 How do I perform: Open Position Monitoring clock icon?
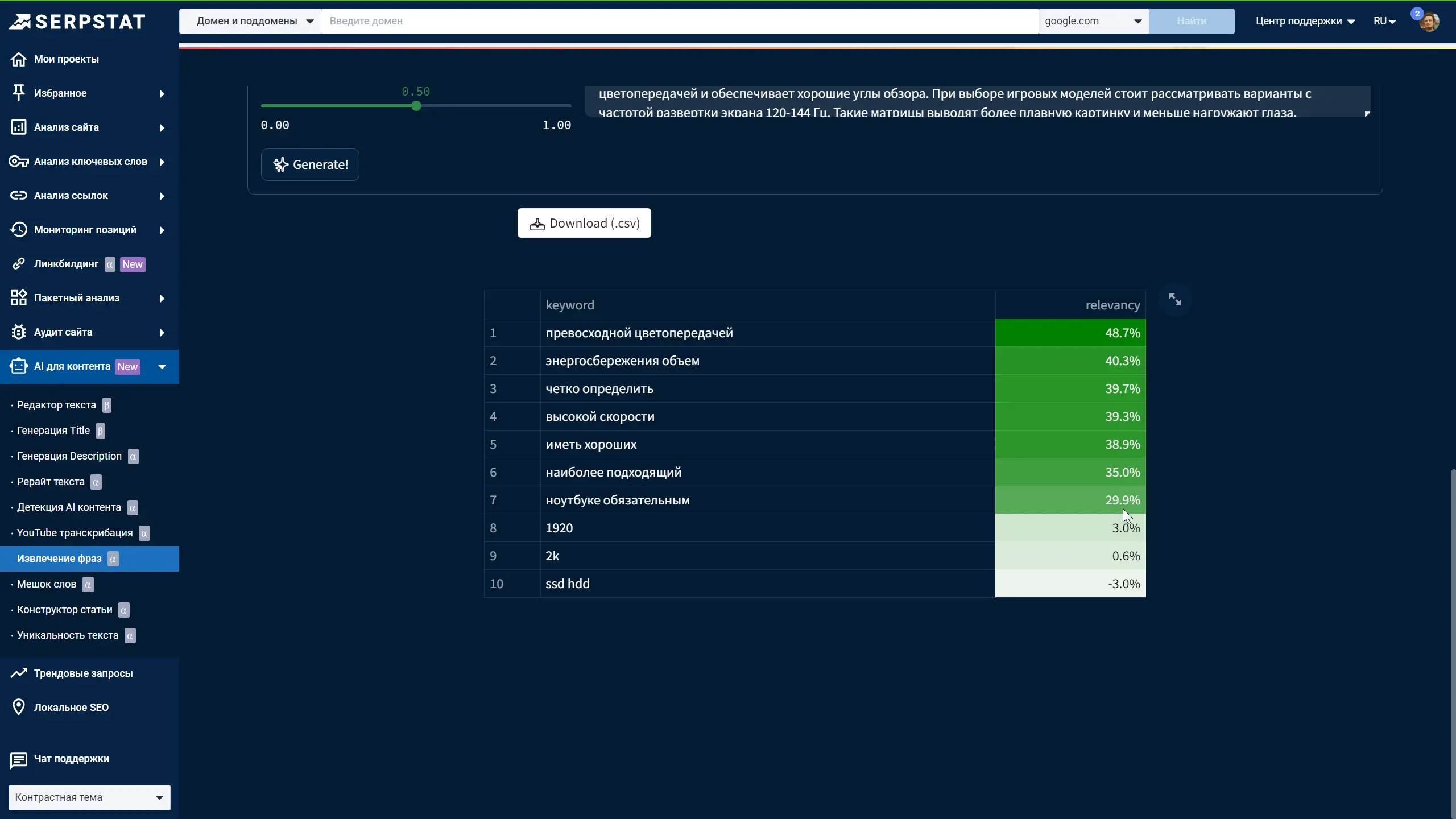coord(19,230)
